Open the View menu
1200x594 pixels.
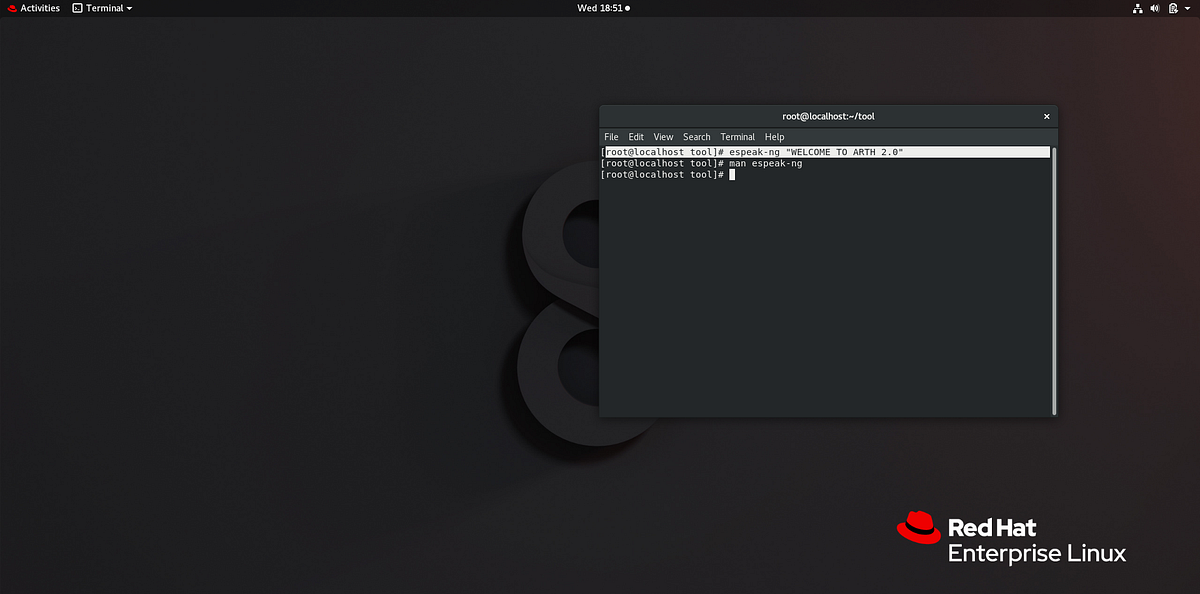(x=663, y=136)
